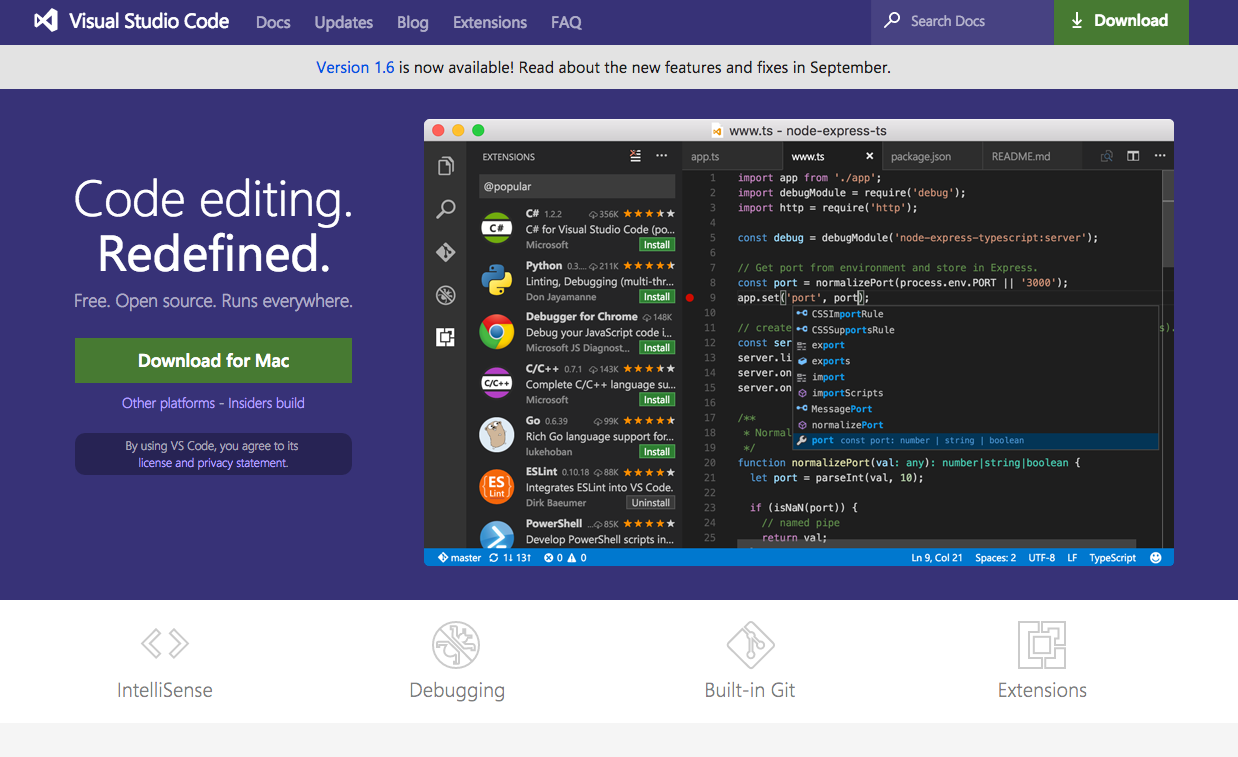1238x757 pixels.
Task: Install the C/C++ extension
Action: (657, 400)
